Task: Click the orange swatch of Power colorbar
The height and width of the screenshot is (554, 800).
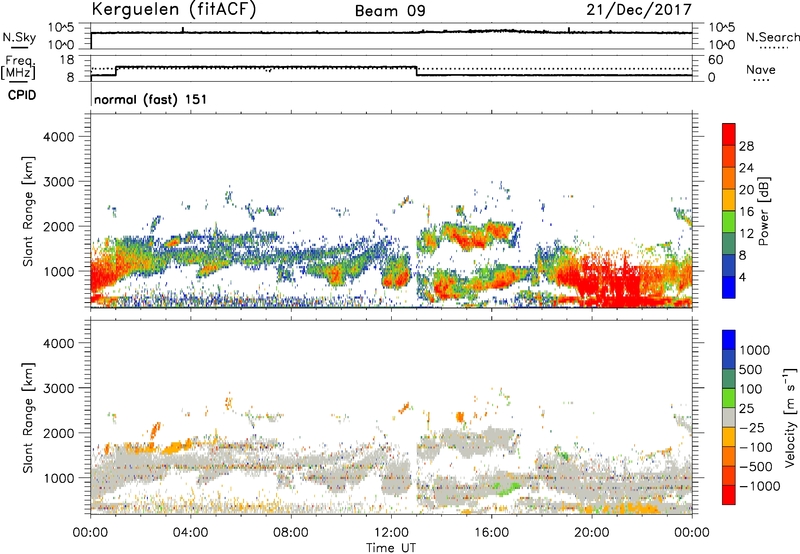Action: coord(729,178)
